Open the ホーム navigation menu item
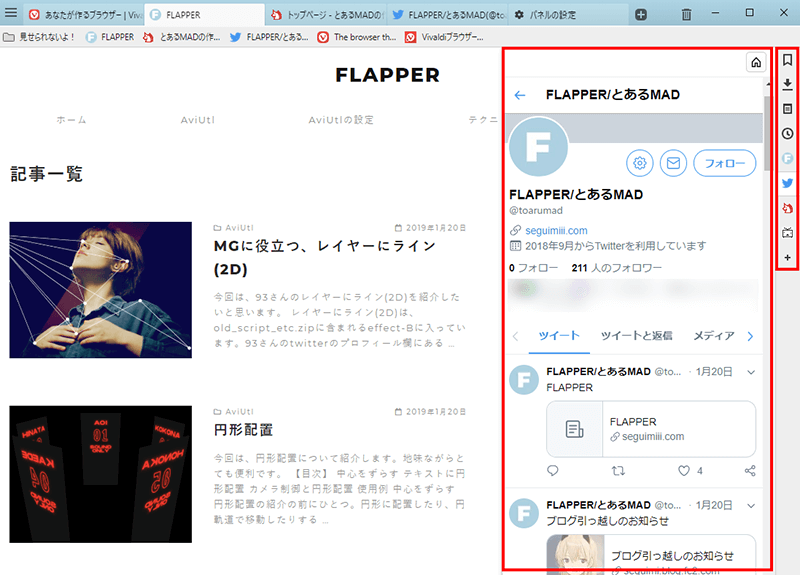 point(71,120)
